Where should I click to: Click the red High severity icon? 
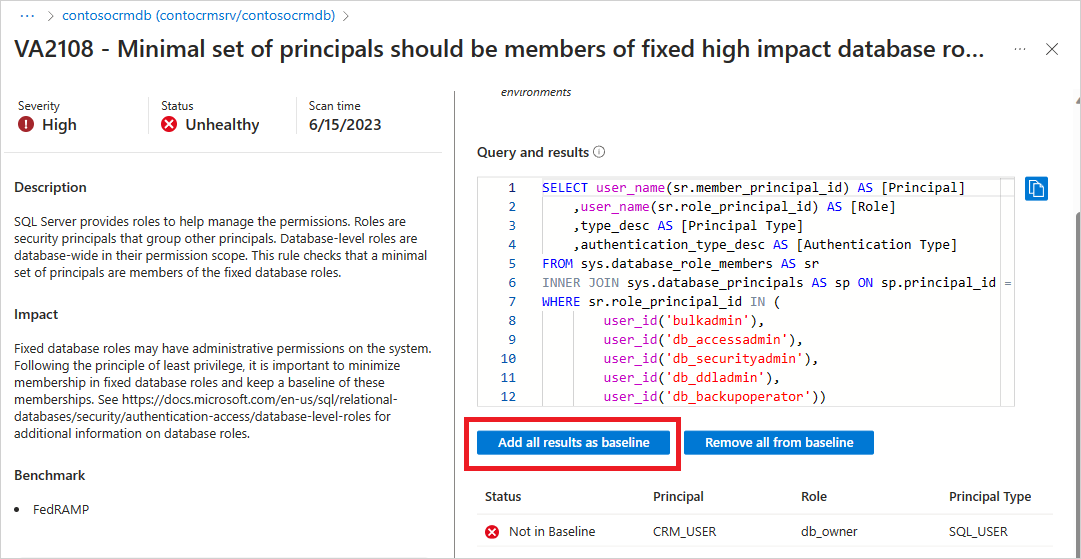[26, 125]
